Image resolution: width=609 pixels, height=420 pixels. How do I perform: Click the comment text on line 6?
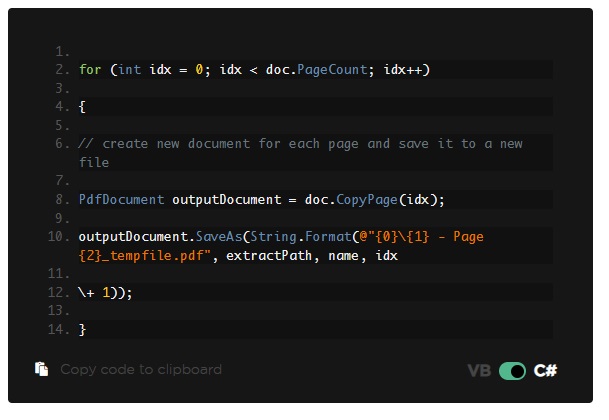(x=301, y=153)
